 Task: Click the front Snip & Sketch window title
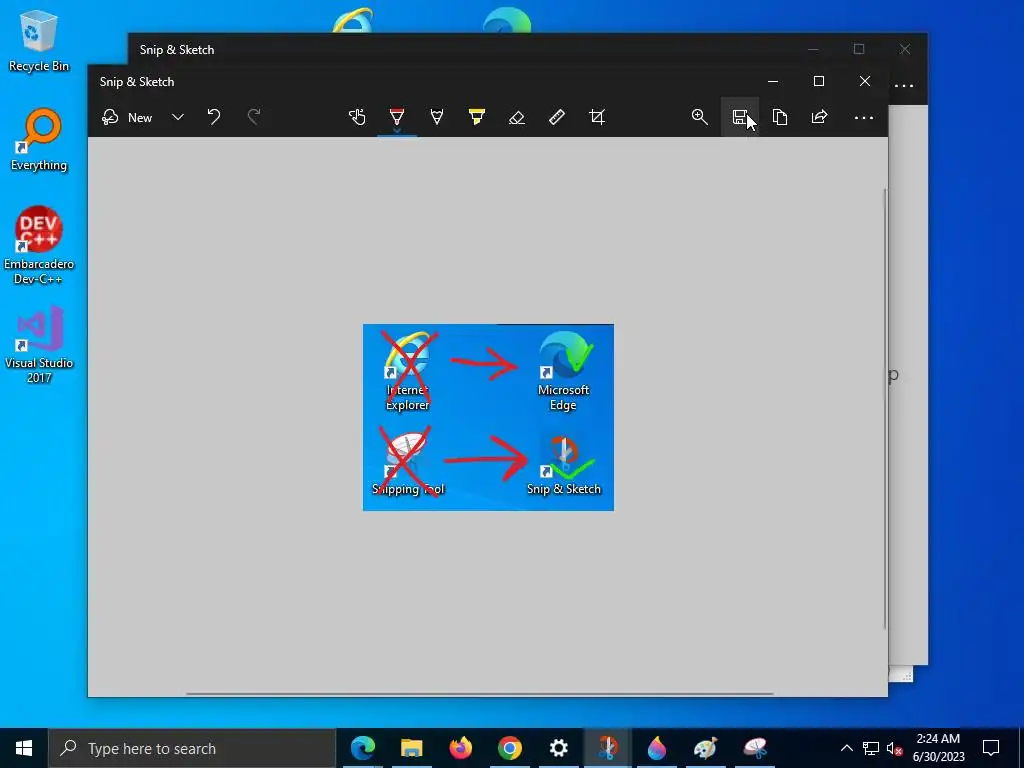coord(136,82)
